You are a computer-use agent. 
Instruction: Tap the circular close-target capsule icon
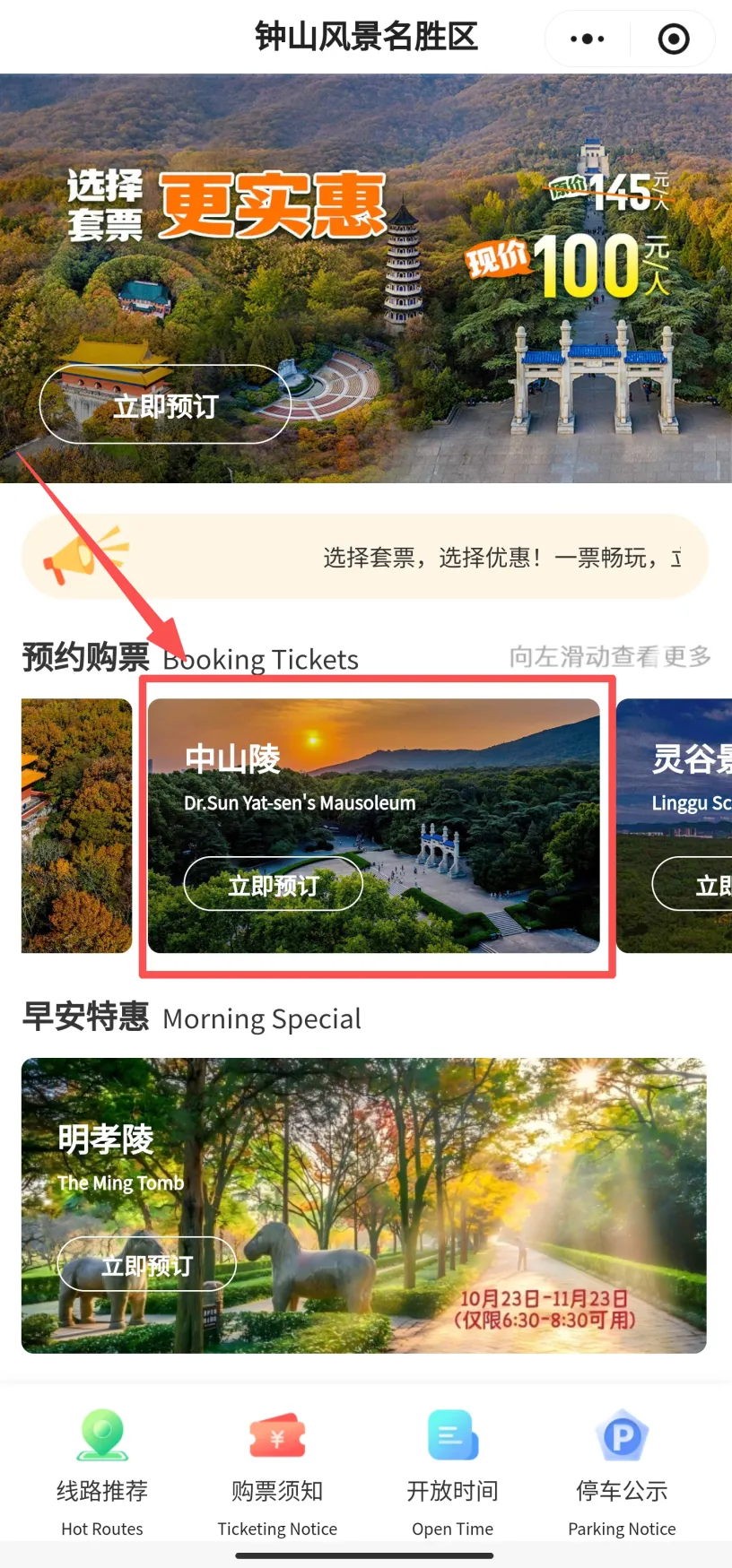point(674,39)
